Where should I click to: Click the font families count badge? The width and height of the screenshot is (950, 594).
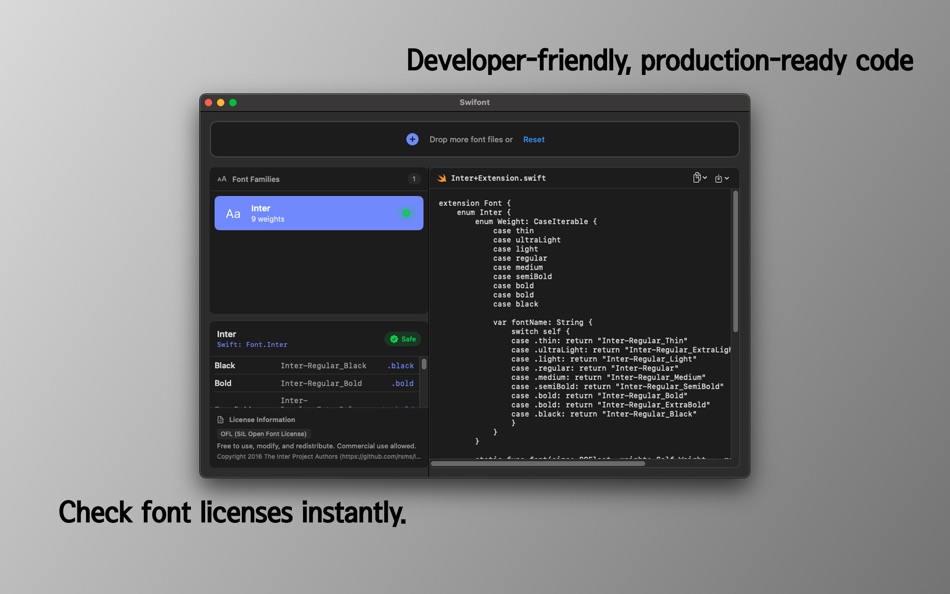click(414, 179)
